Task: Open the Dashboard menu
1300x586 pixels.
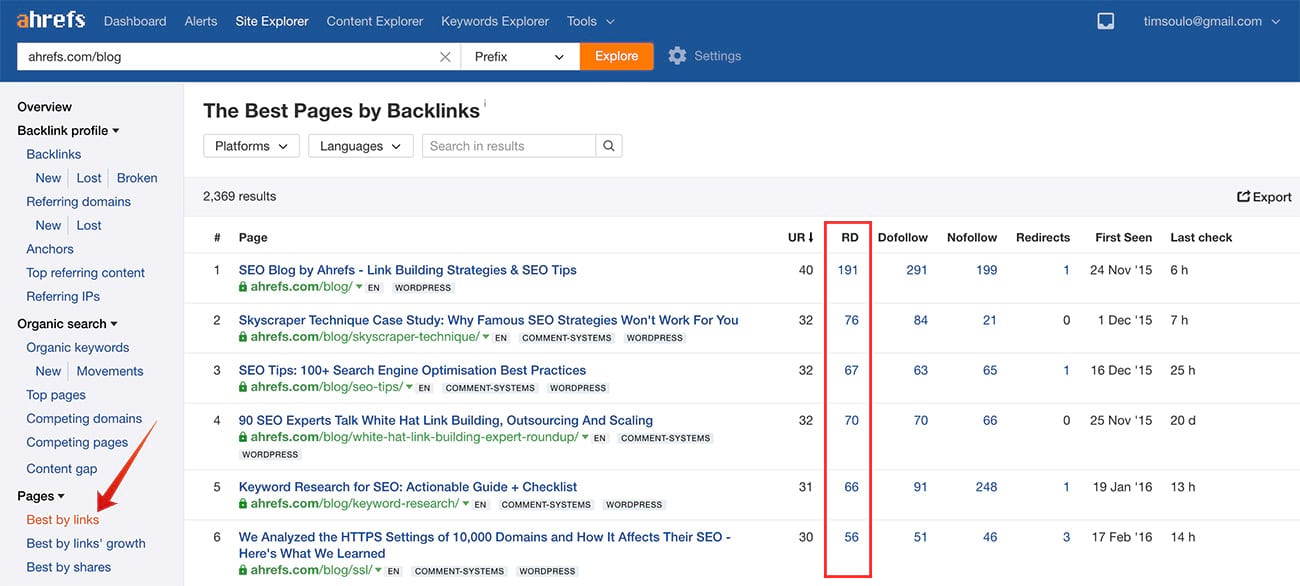Action: pos(135,21)
